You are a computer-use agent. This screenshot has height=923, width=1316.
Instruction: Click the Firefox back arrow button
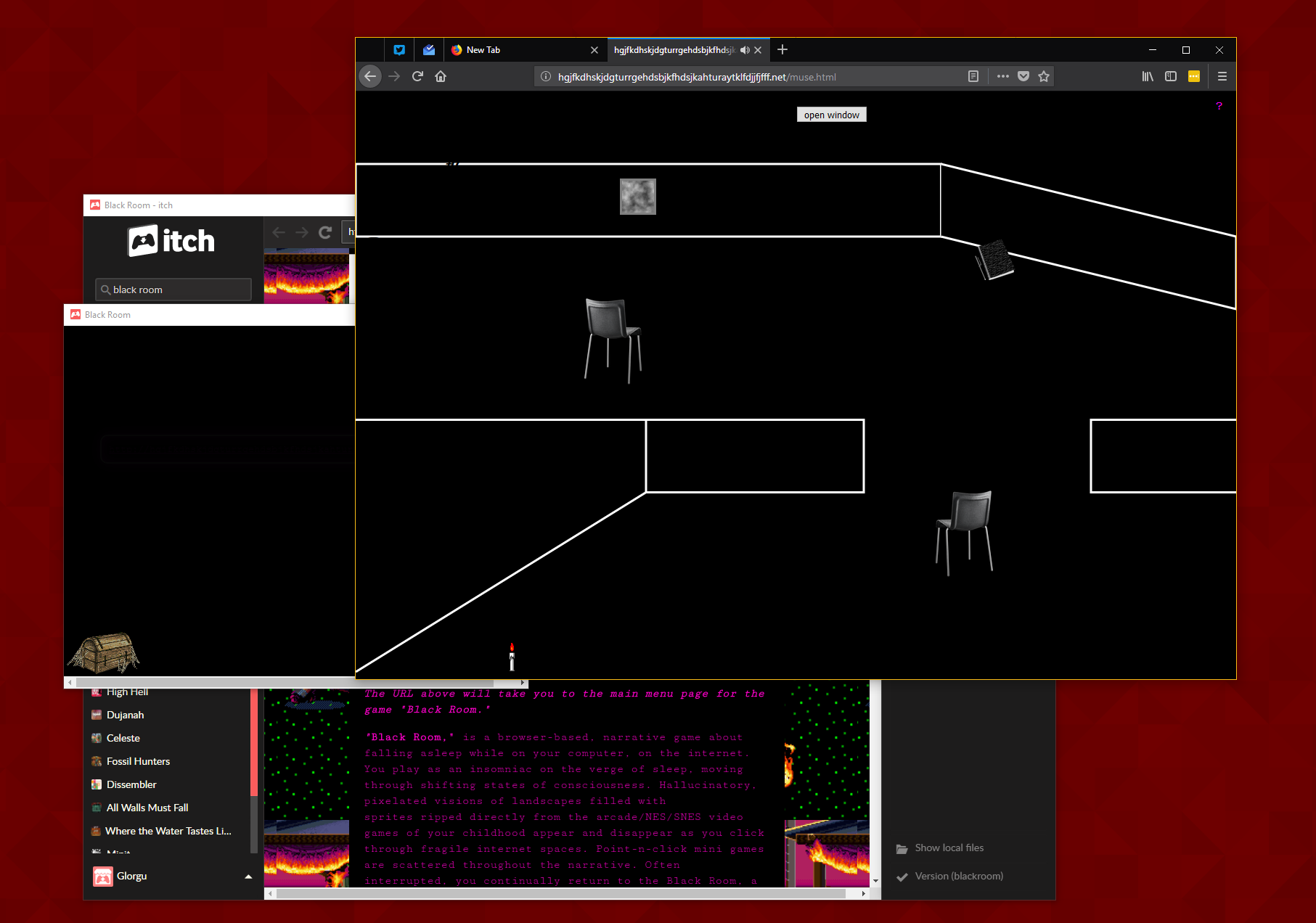click(x=370, y=76)
